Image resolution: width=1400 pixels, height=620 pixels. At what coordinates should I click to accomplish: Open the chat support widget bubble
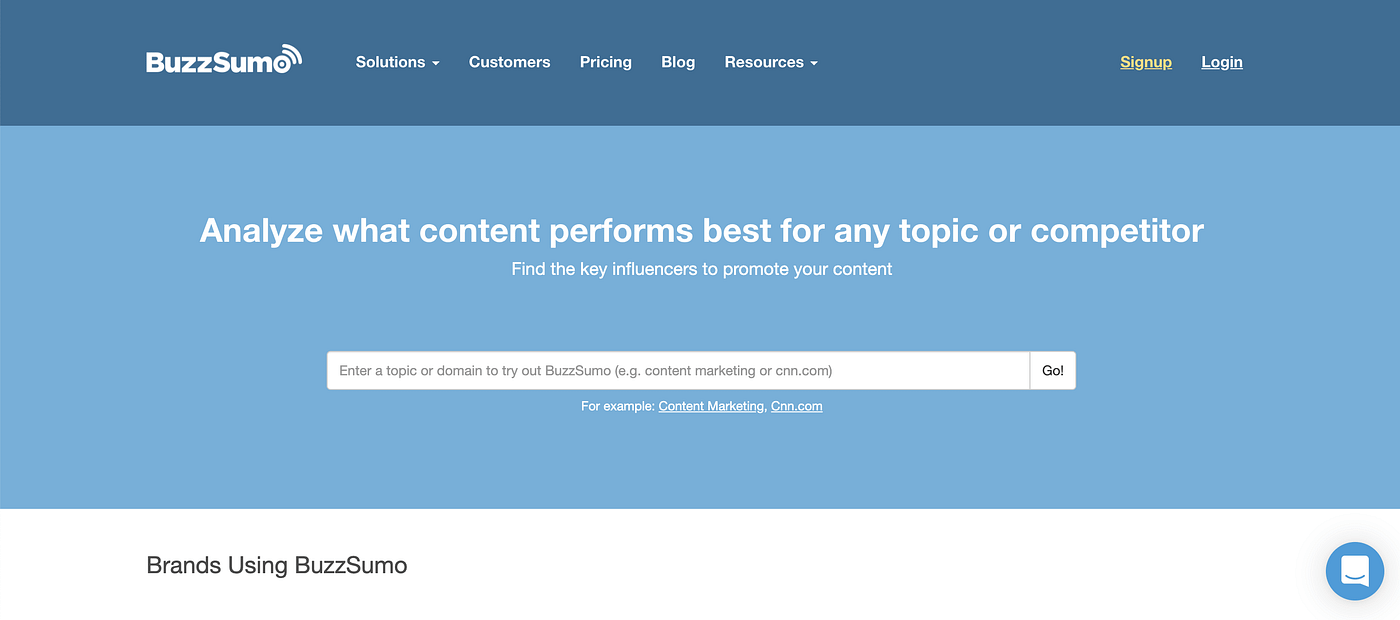(x=1355, y=571)
